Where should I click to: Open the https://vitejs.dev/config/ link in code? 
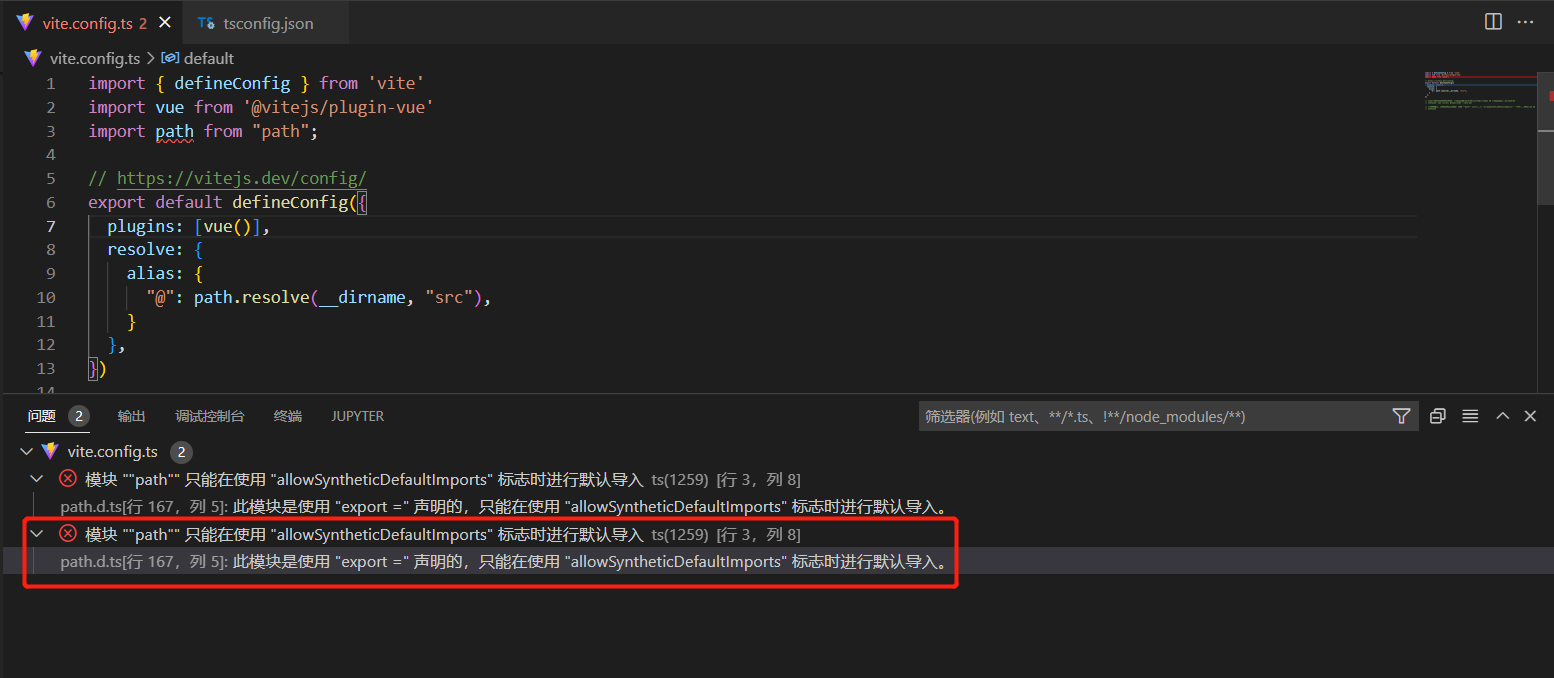[242, 179]
